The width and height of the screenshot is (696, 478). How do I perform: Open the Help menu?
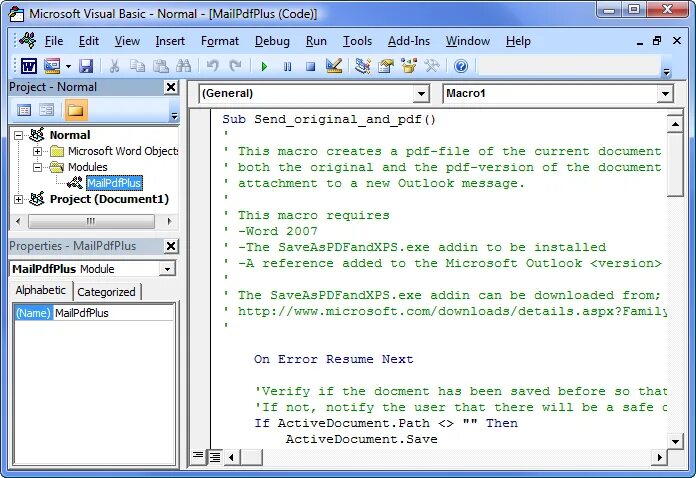coord(518,41)
